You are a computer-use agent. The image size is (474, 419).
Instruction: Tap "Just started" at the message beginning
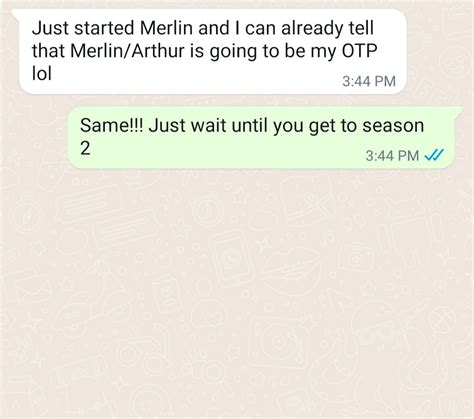(83, 28)
